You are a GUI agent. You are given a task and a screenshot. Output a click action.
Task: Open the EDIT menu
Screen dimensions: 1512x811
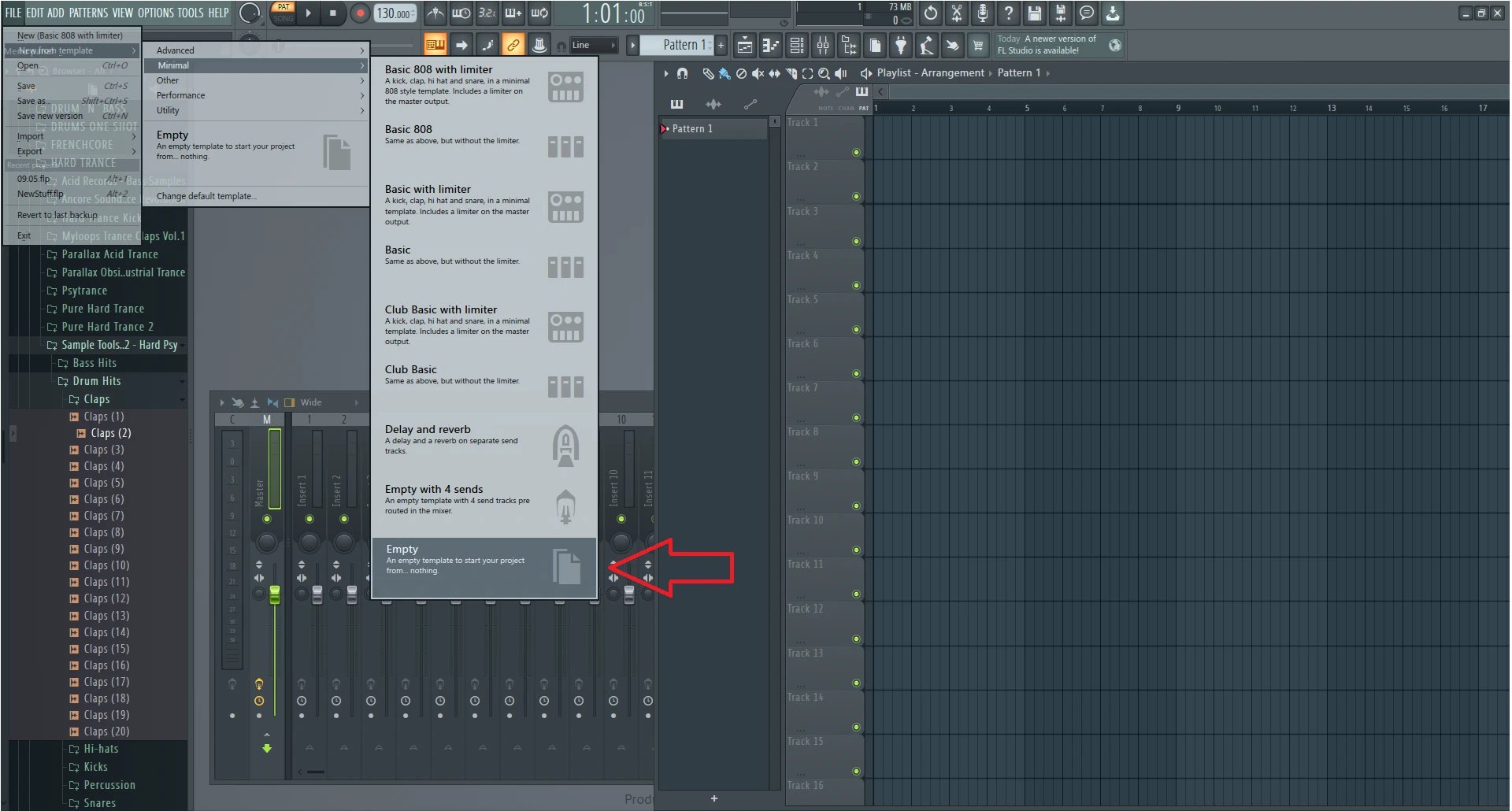(x=35, y=13)
